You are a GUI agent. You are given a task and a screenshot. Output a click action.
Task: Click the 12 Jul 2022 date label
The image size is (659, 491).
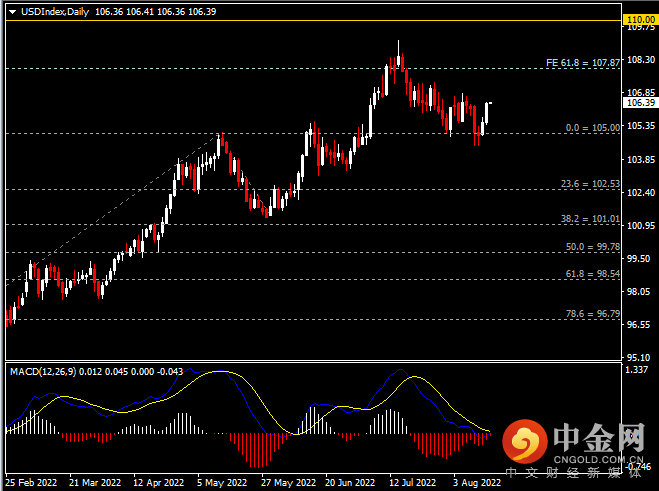(x=412, y=483)
